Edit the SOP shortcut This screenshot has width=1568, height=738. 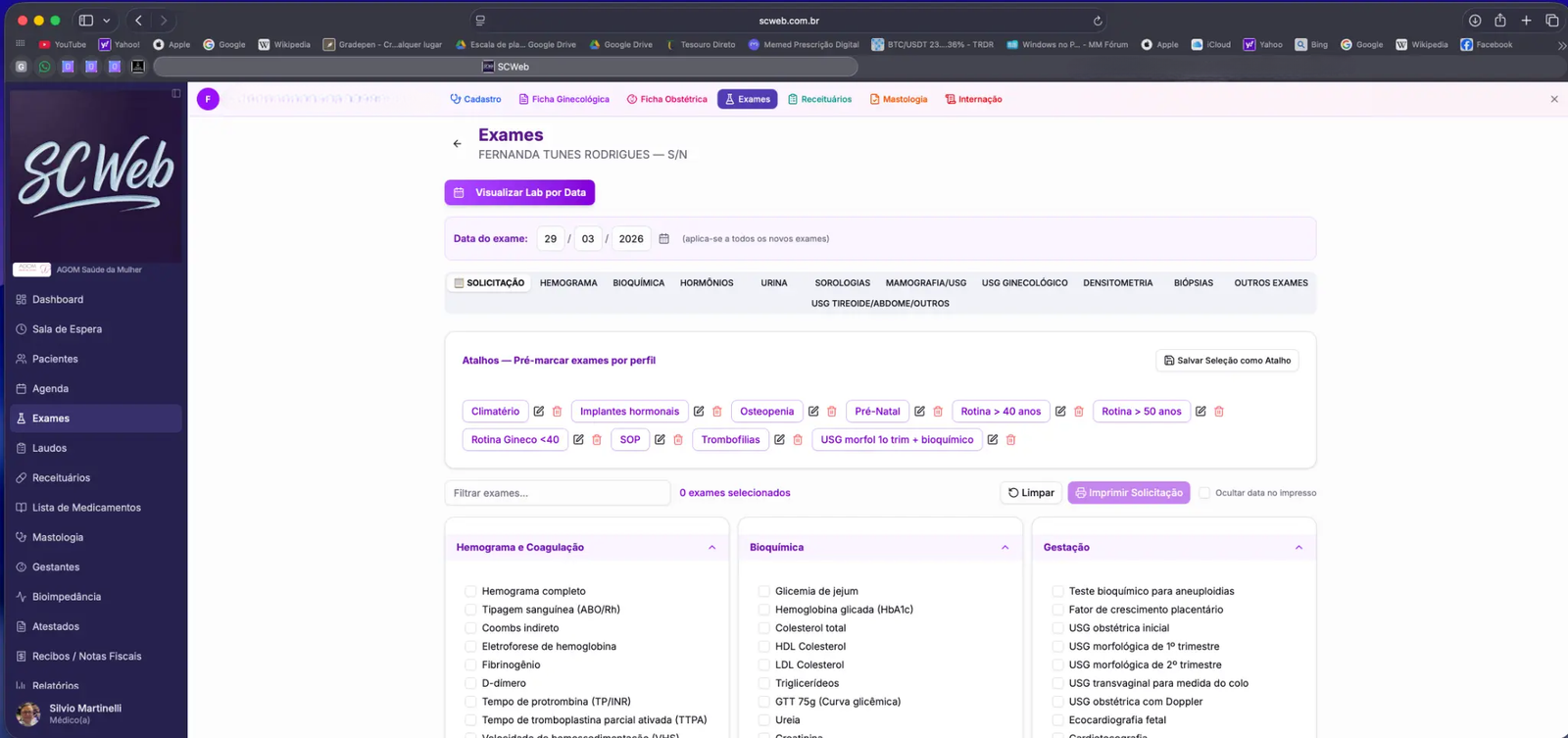point(660,440)
